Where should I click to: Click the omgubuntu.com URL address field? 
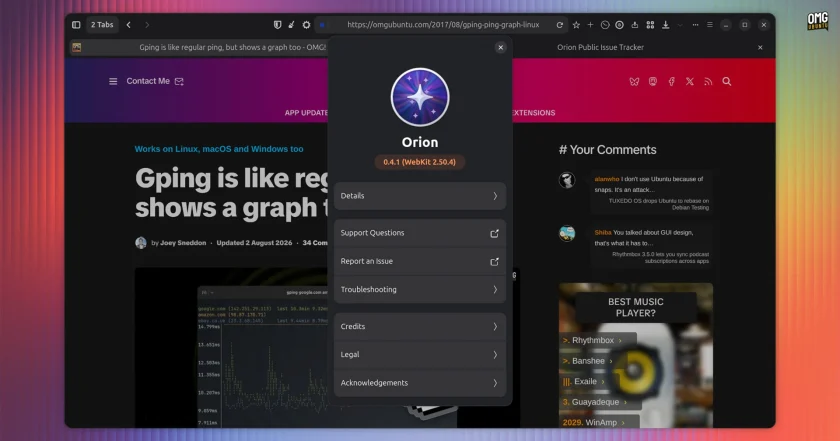coord(442,25)
